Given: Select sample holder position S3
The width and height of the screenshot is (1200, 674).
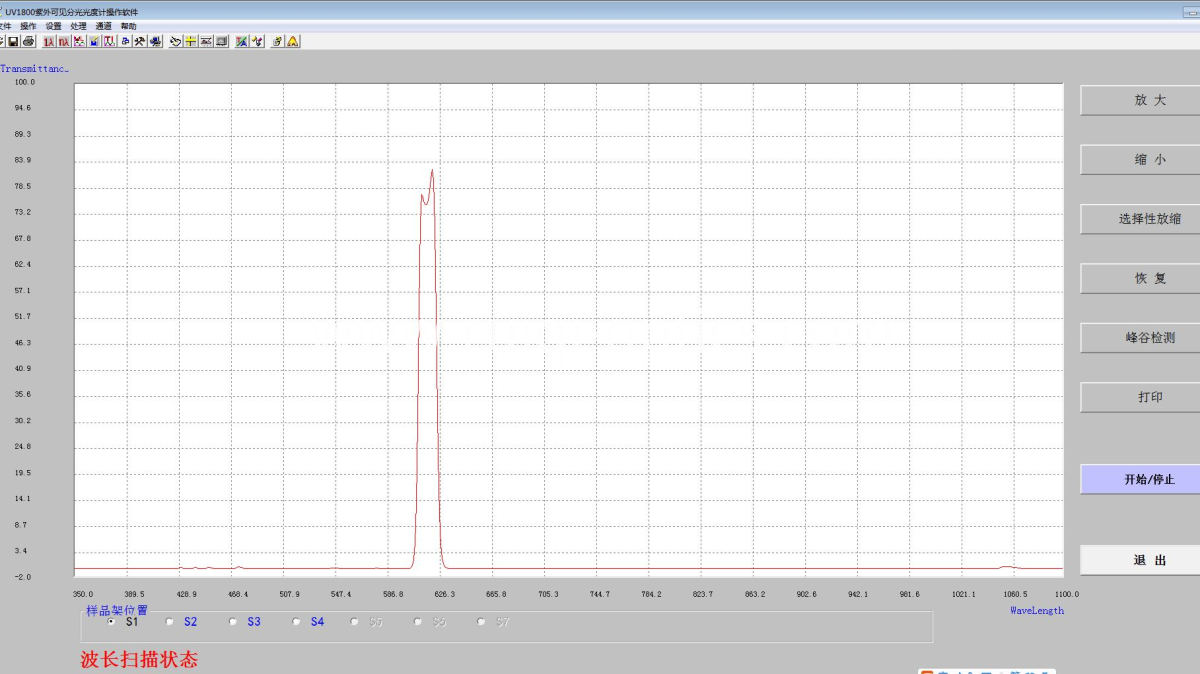Looking at the screenshot, I should (233, 622).
